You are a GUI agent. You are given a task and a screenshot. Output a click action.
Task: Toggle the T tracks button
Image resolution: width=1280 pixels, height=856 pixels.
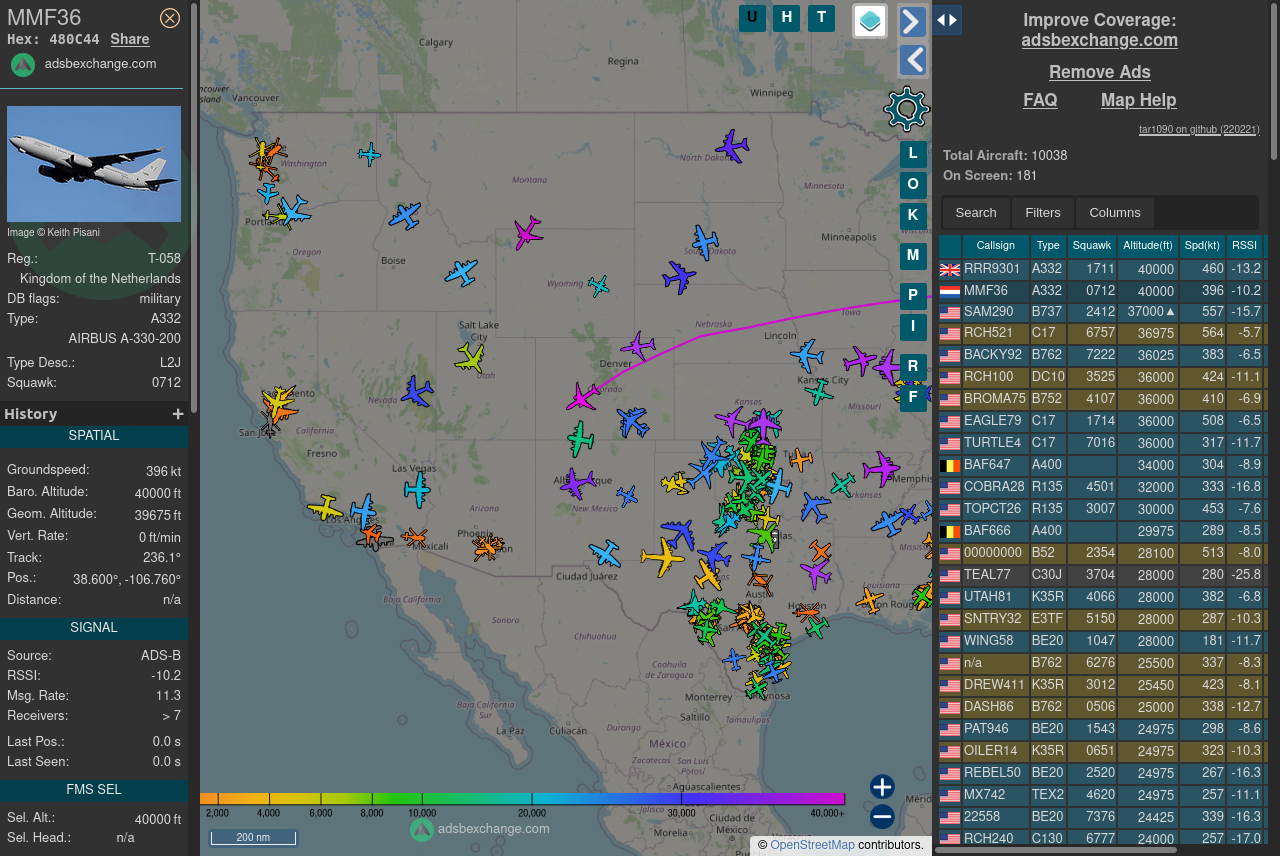(x=822, y=17)
